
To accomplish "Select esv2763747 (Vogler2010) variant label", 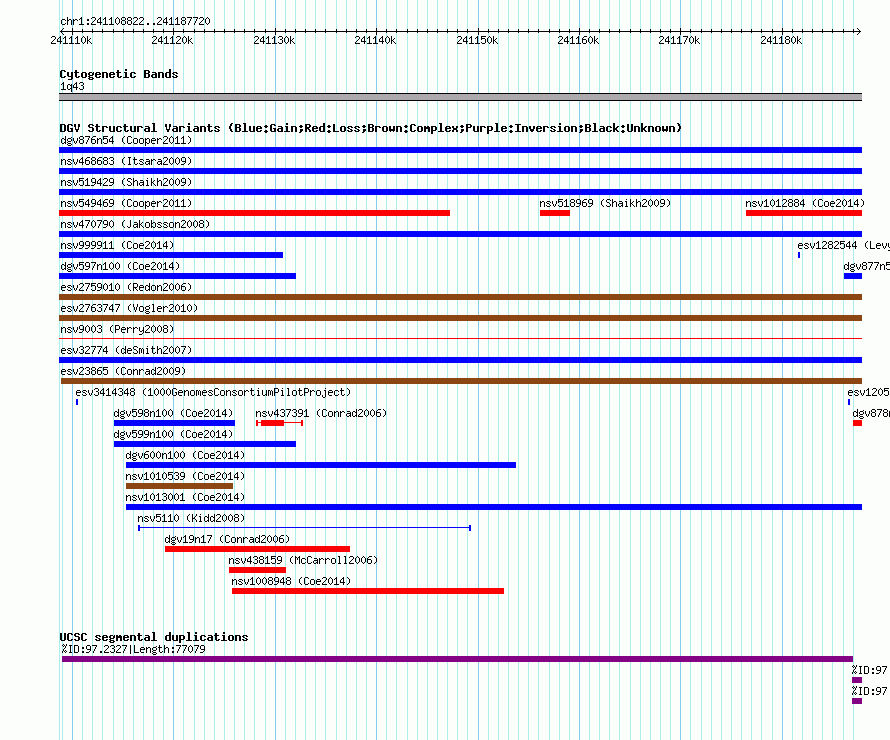I will tap(129, 308).
